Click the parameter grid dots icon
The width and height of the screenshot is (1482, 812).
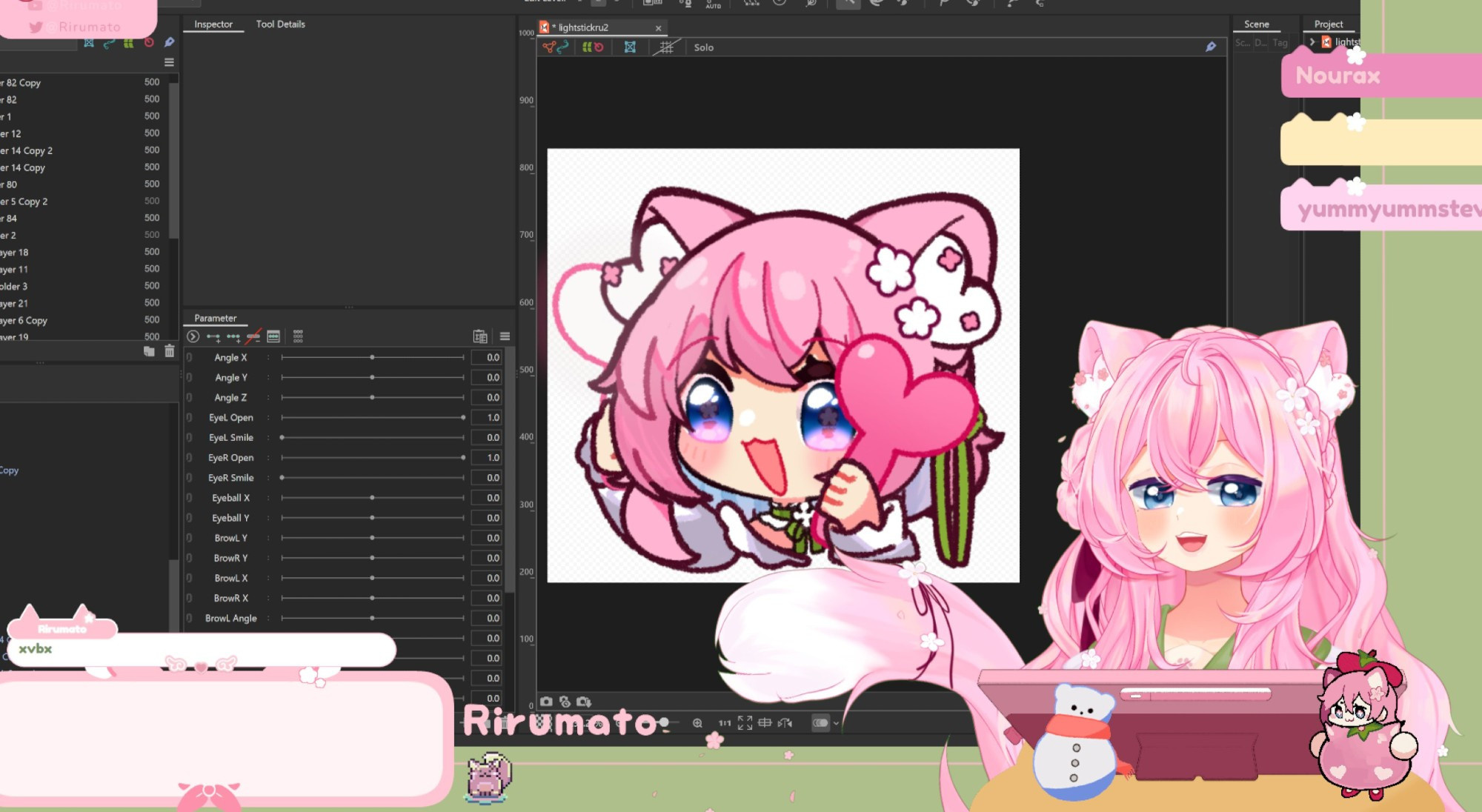coord(298,336)
